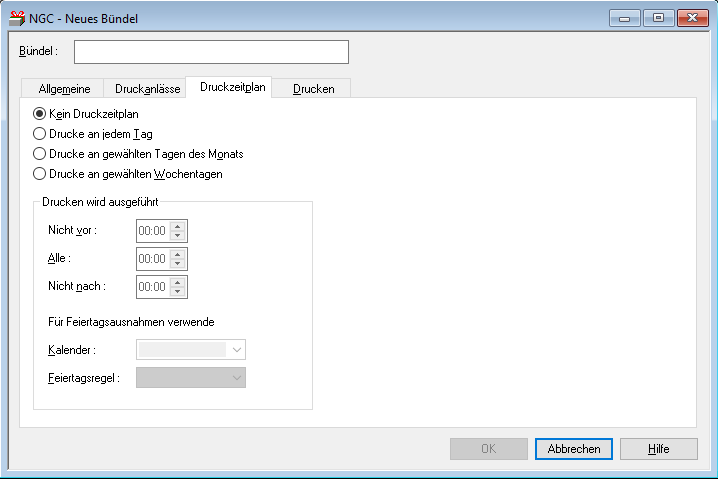The width and height of the screenshot is (718, 479).
Task: Go to the Drucken tab
Action: tap(313, 89)
